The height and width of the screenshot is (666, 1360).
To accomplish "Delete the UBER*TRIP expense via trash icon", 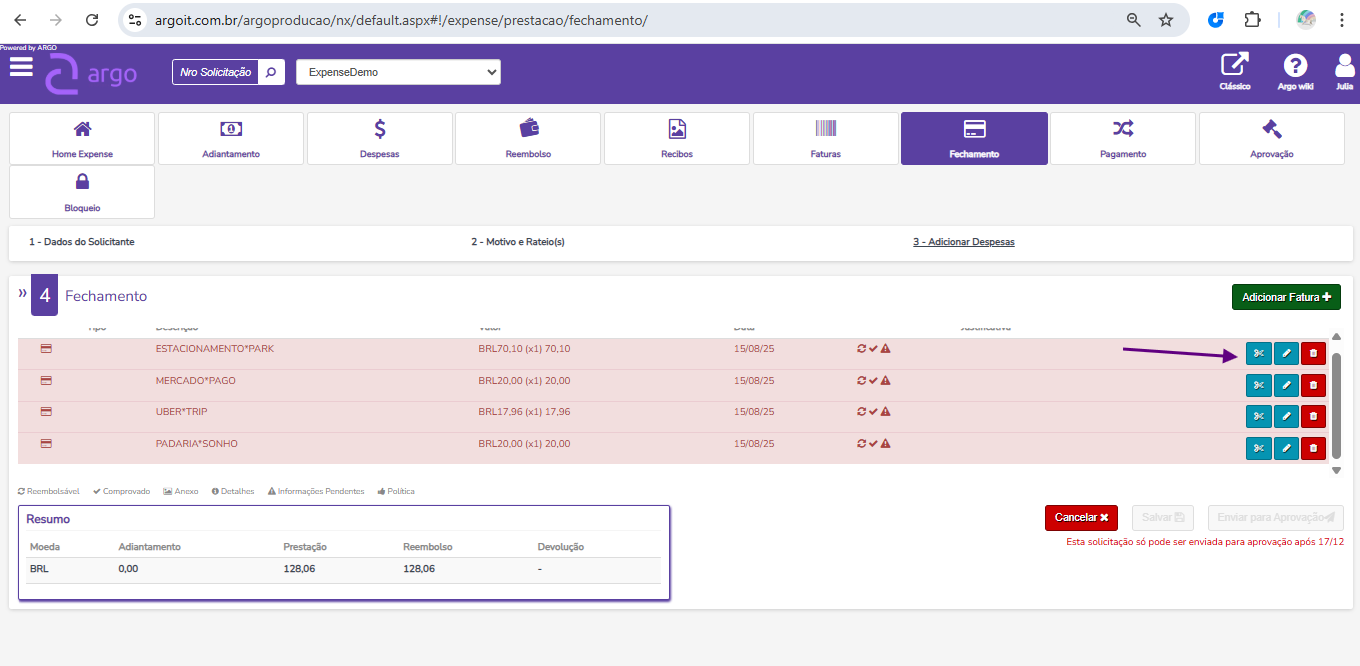I will pyautogui.click(x=1313, y=416).
